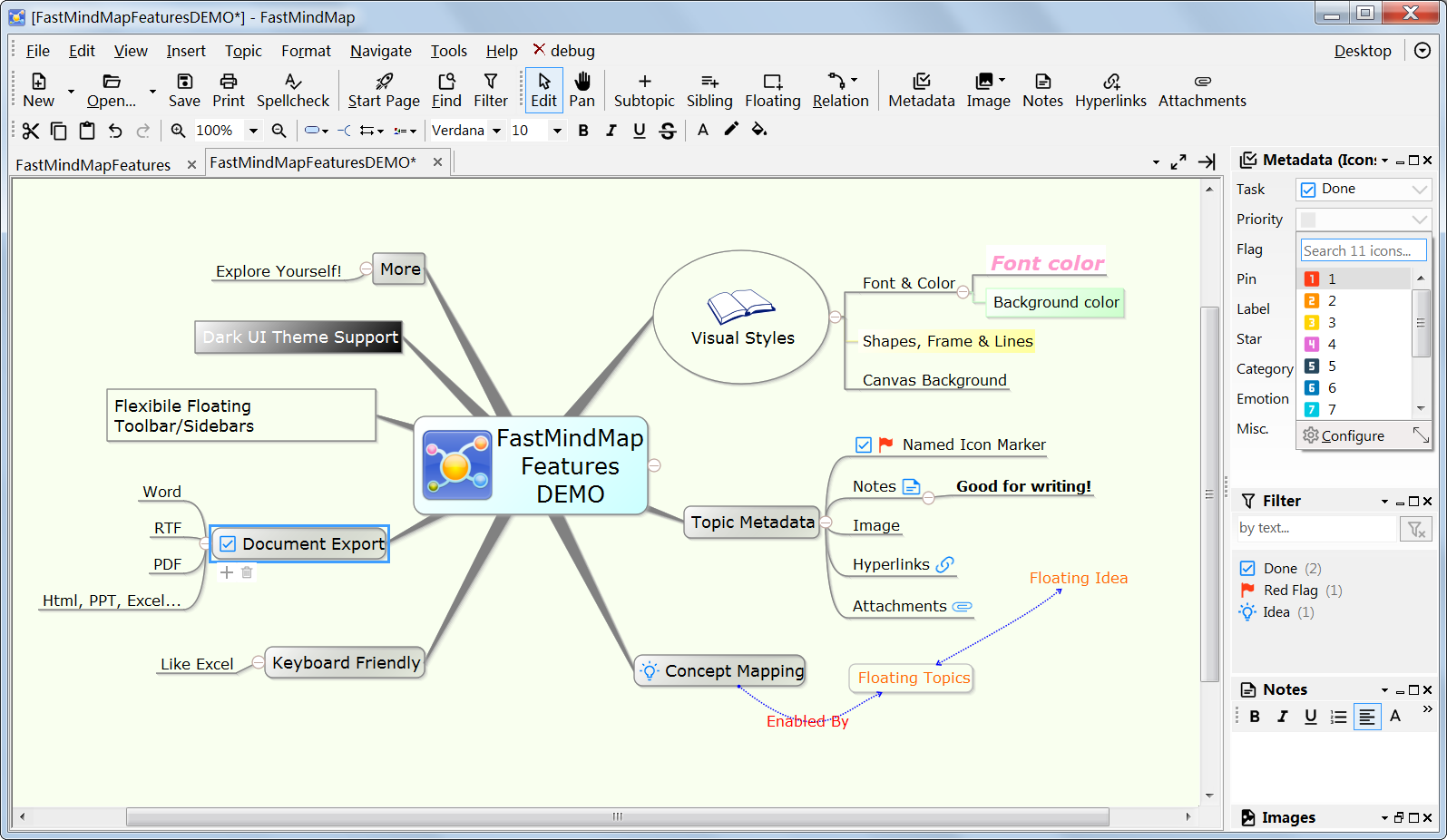Open the Format menu
Viewport: 1447px width, 840px height.
tap(306, 51)
